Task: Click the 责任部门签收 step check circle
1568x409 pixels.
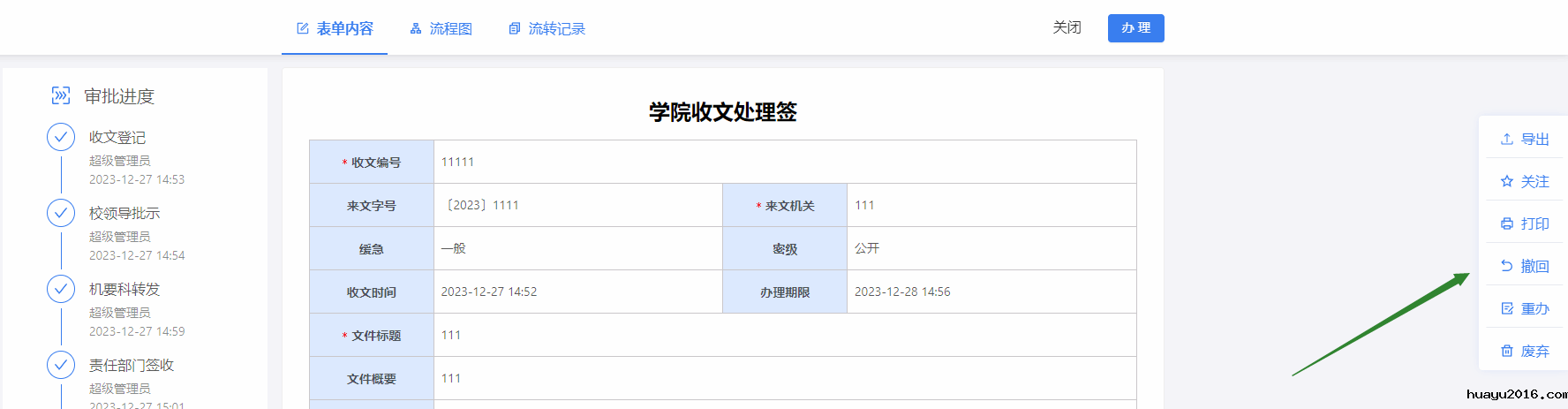Action: pos(61,365)
